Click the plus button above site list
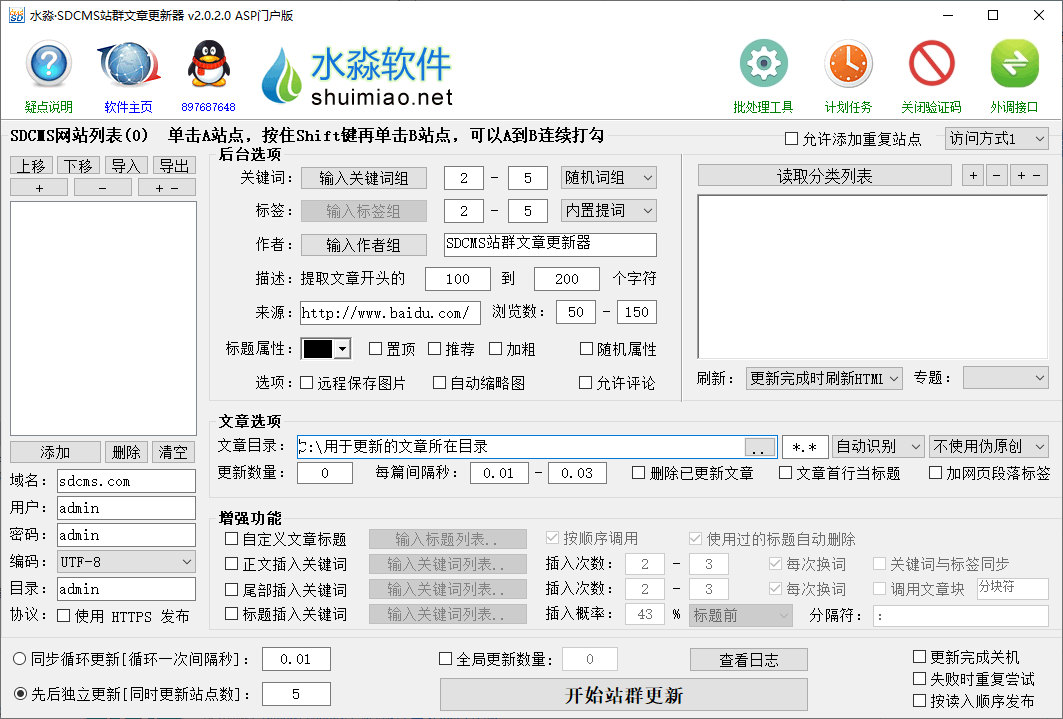The image size is (1063, 719). (39, 188)
